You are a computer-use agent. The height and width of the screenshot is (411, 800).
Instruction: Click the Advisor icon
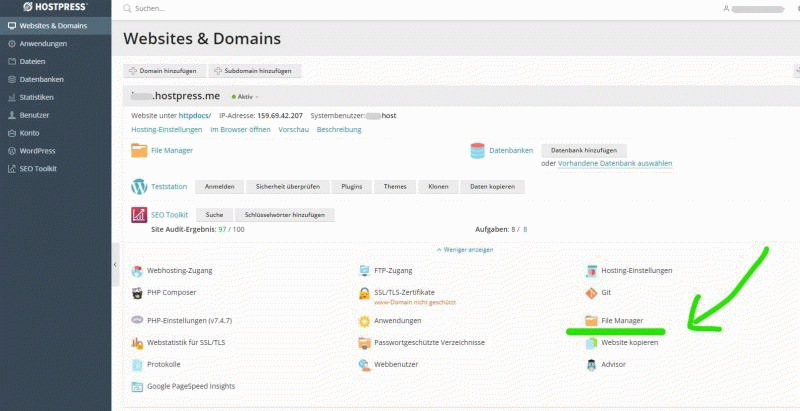[x=591, y=365]
